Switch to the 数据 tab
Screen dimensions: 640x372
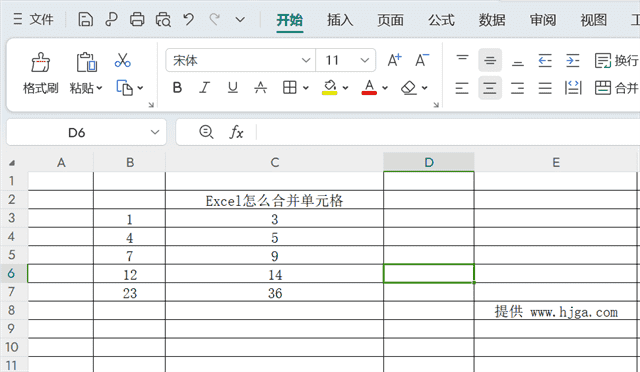pos(492,20)
